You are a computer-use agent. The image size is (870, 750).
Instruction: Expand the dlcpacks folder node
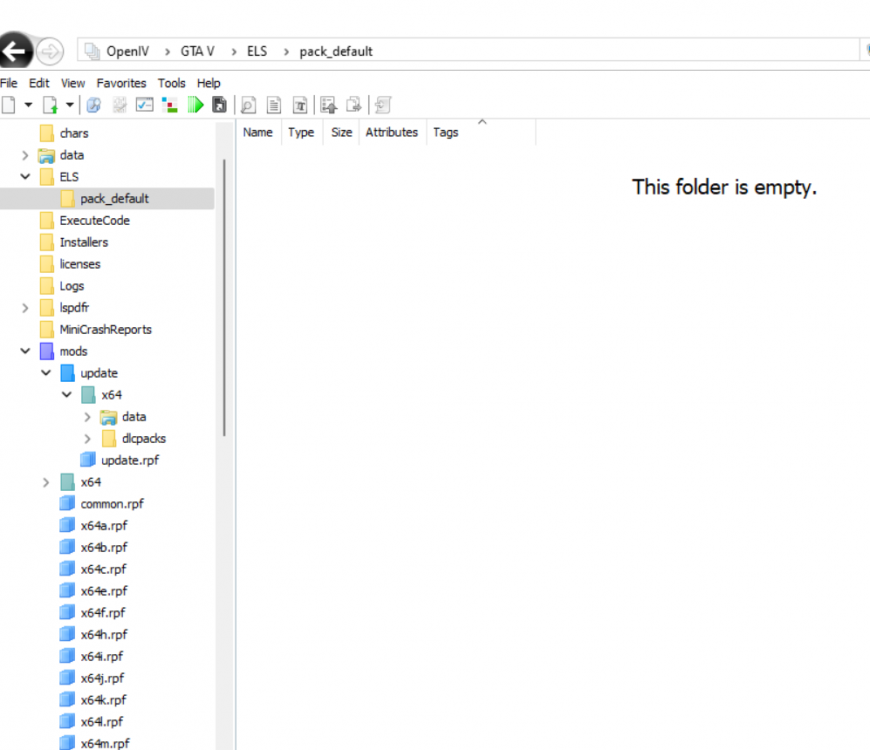pyautogui.click(x=87, y=439)
